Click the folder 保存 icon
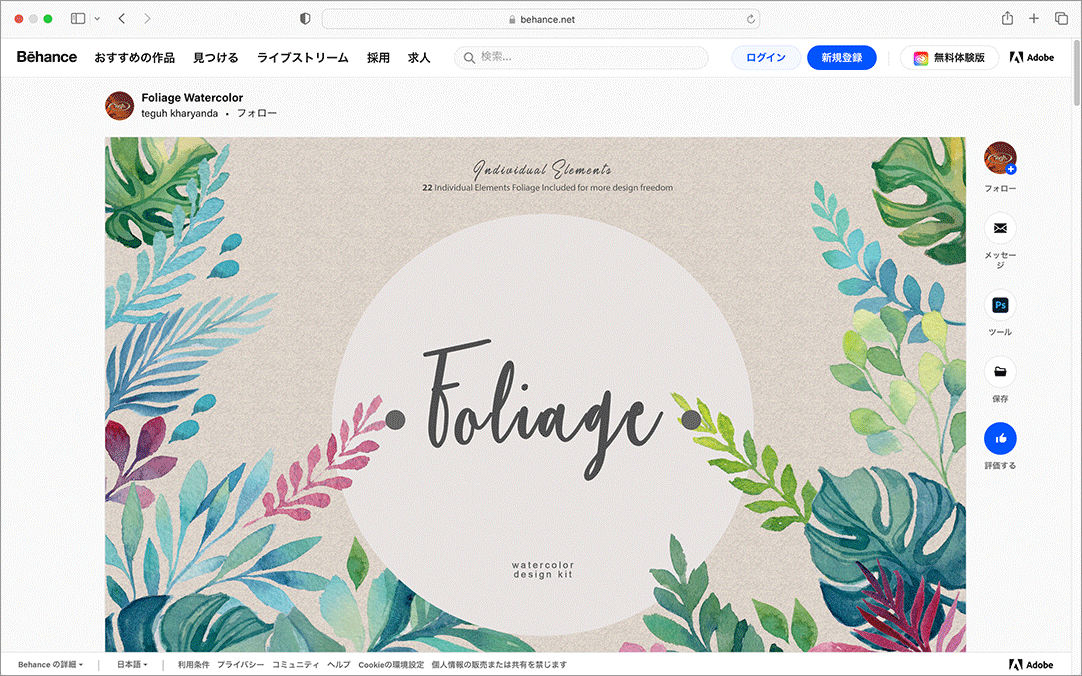The image size is (1082, 676). [1000, 372]
